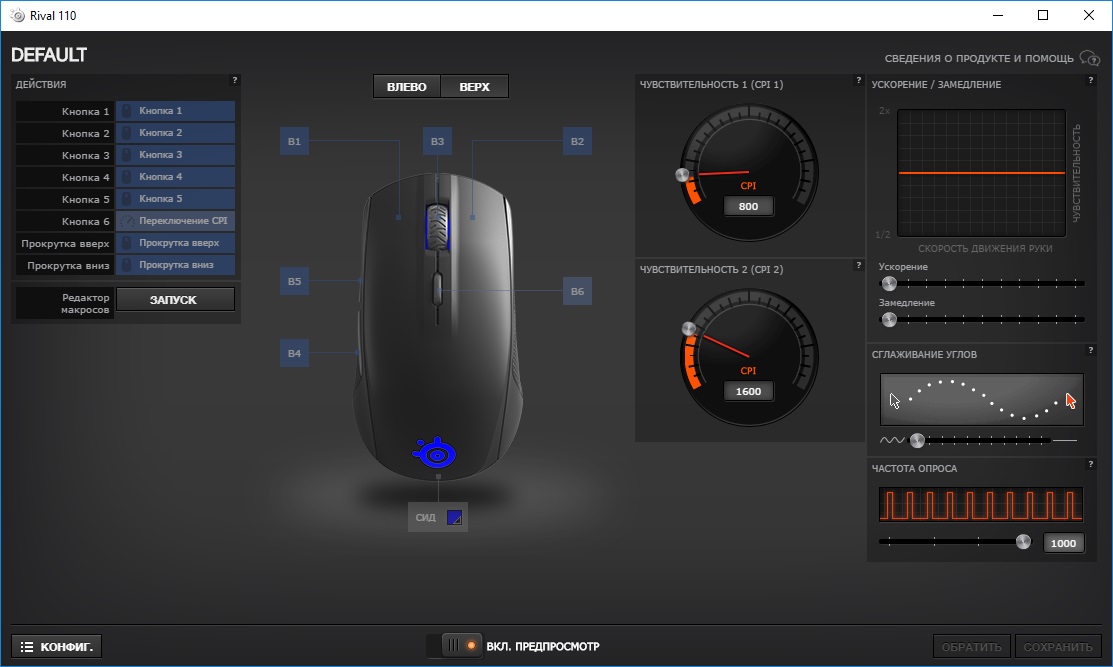Screen dimensions: 1113x667
Task: Click the ОБРАТИТЬ revert button
Action: [x=972, y=646]
